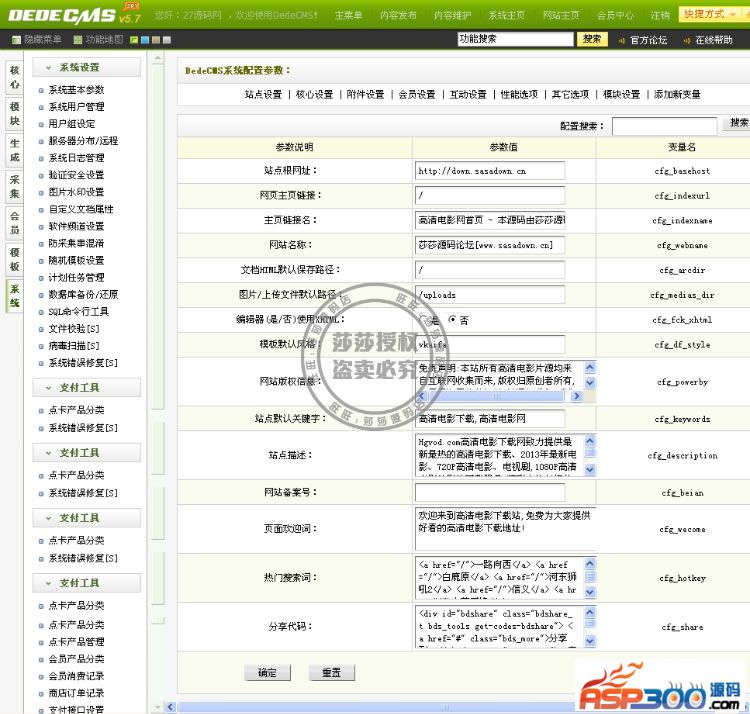Switch to the 其它选项 tab
This screenshot has width=750, height=714.
coord(570,95)
